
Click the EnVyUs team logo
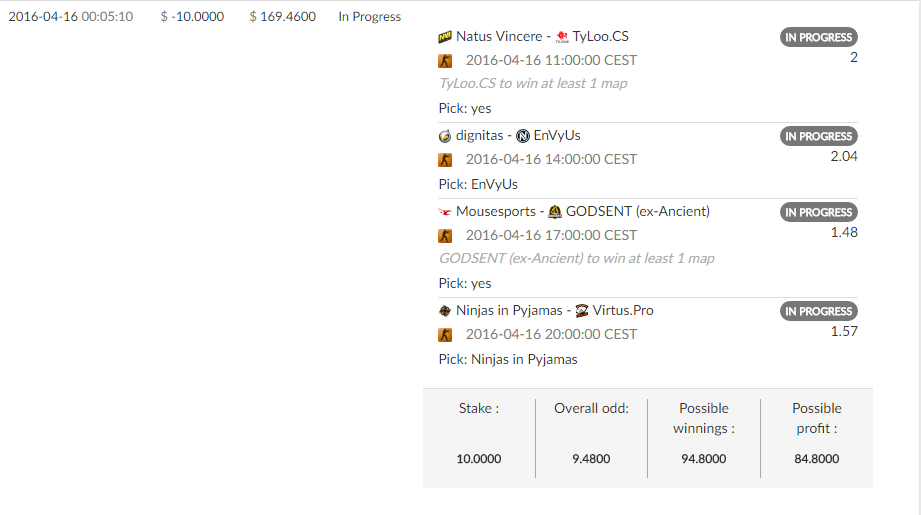(x=523, y=136)
